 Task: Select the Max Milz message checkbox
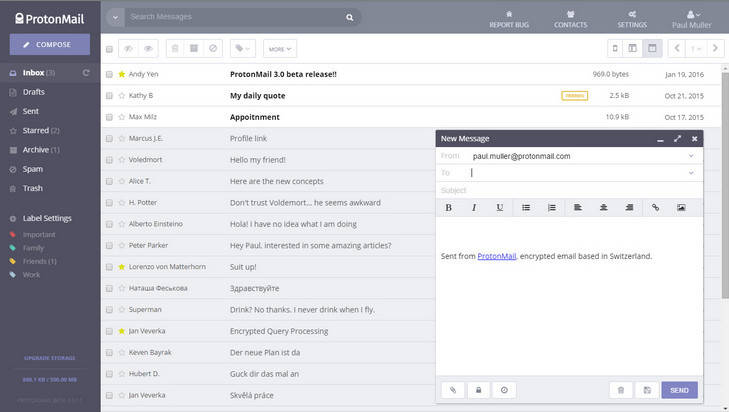pyautogui.click(x=109, y=117)
